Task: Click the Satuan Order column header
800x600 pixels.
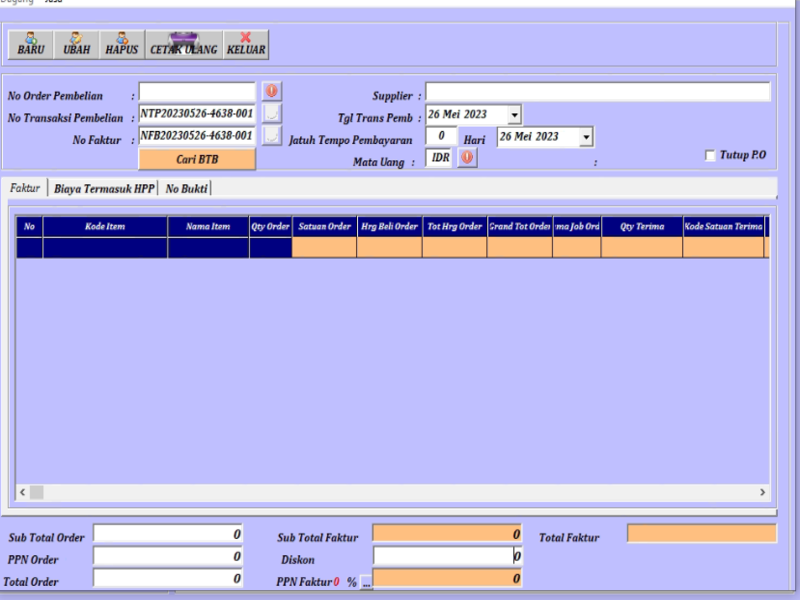Action: 324,227
